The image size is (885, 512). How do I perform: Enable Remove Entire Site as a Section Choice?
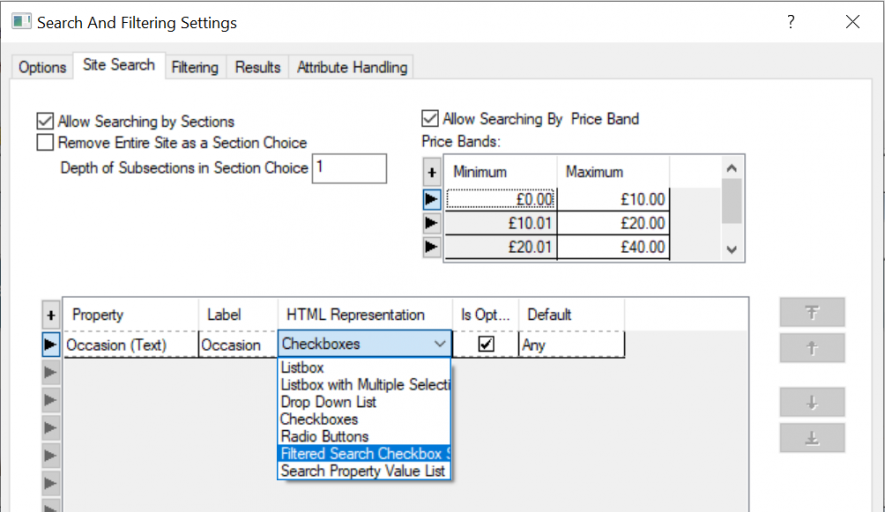(45, 143)
